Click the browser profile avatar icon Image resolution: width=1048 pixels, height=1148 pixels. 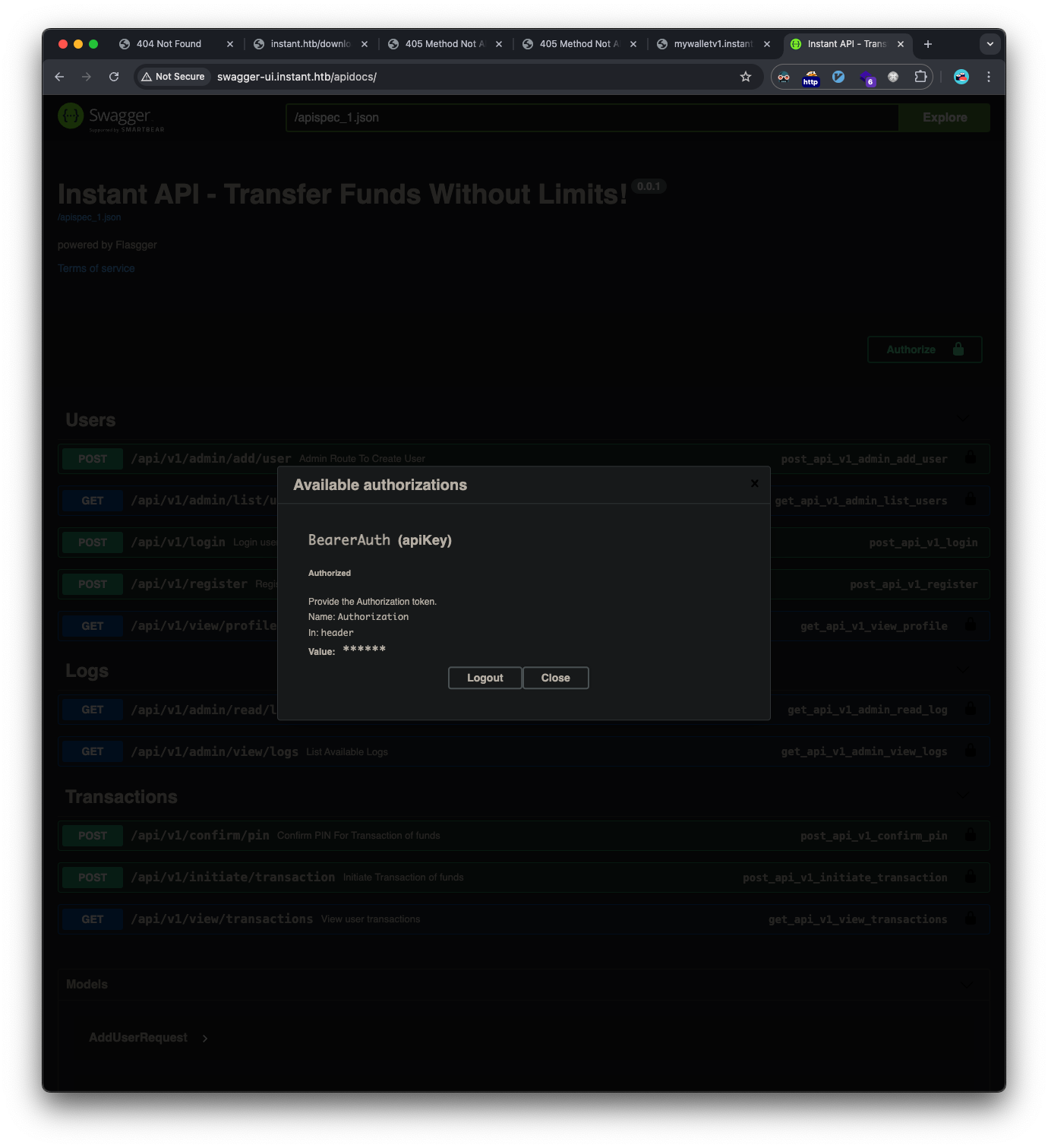click(x=961, y=77)
